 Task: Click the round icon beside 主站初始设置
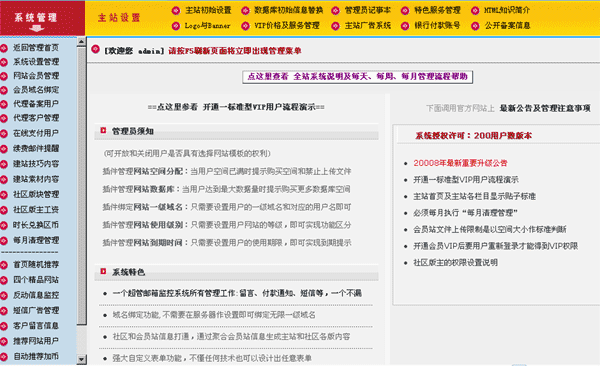176,11
